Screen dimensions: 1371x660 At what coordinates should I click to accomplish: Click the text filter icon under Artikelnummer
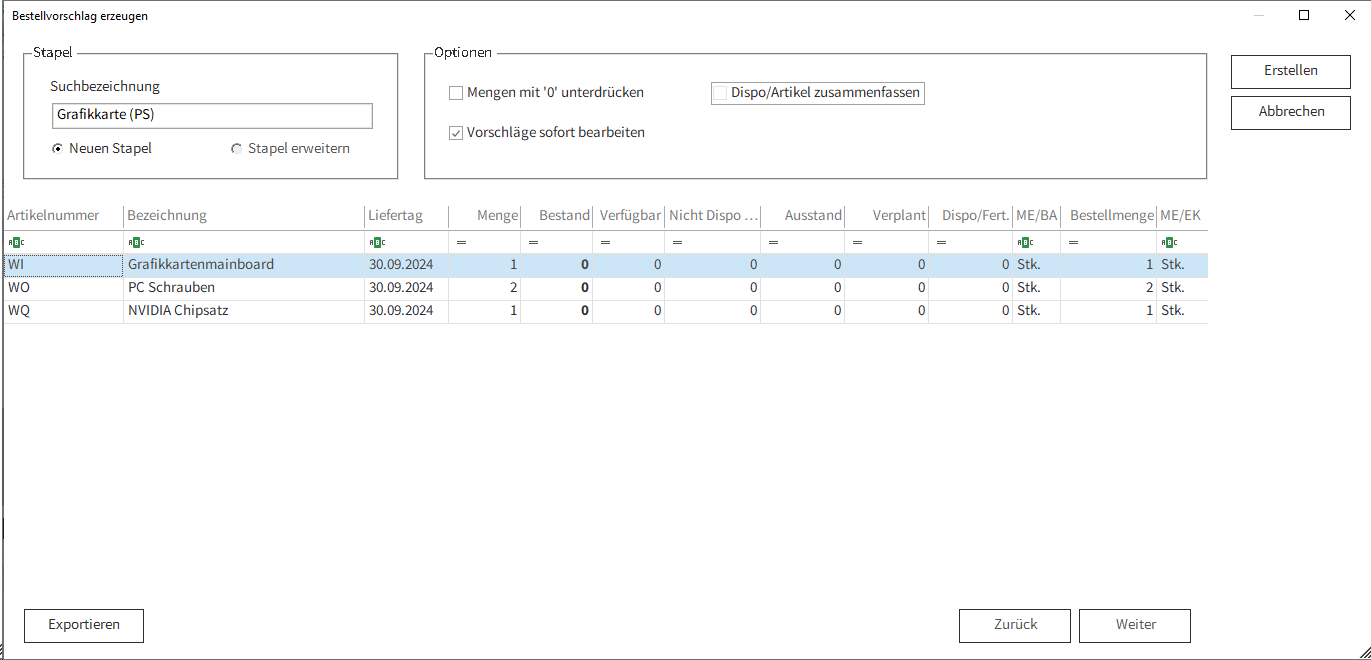[15, 242]
